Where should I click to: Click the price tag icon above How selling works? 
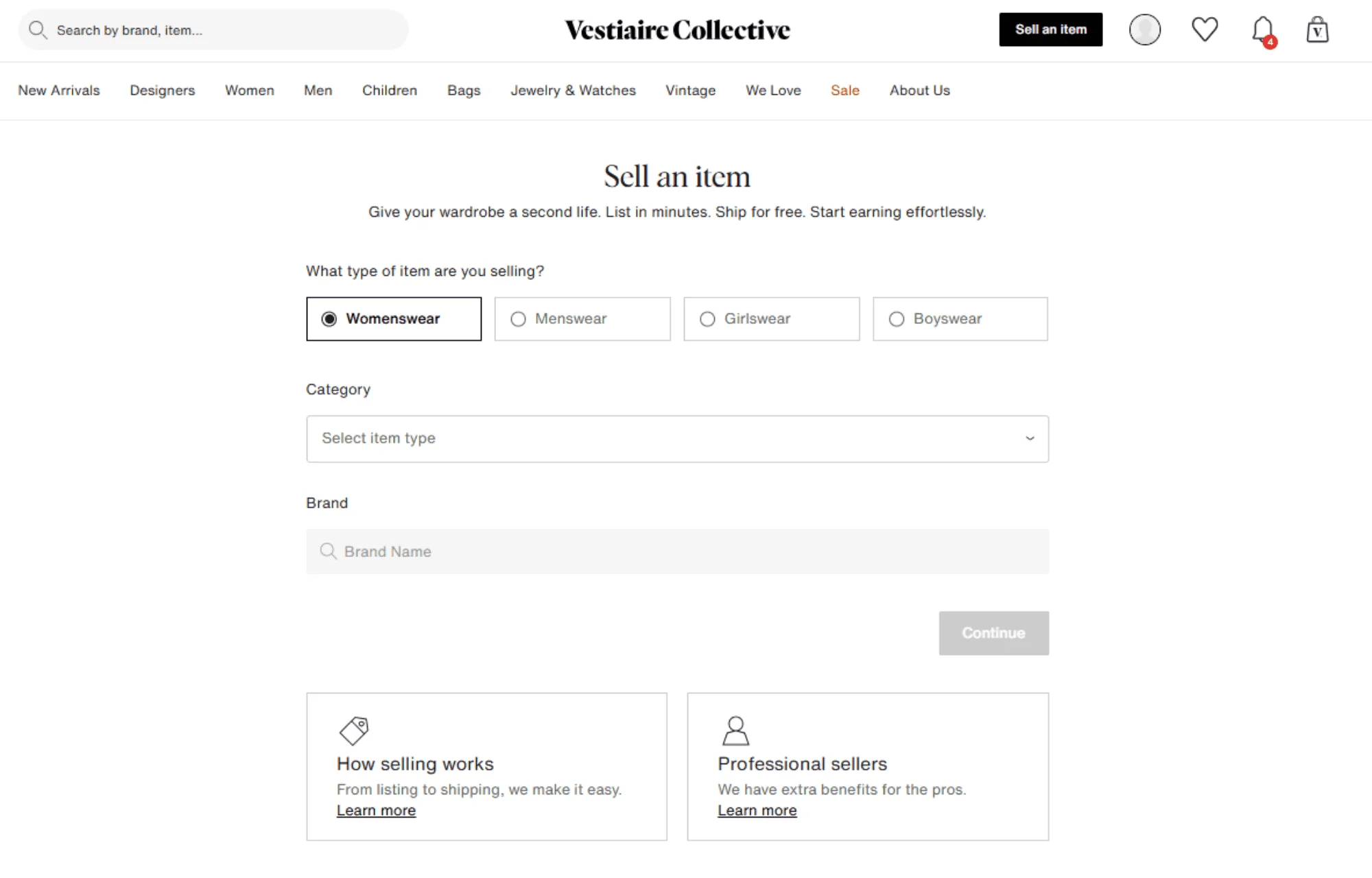point(354,731)
